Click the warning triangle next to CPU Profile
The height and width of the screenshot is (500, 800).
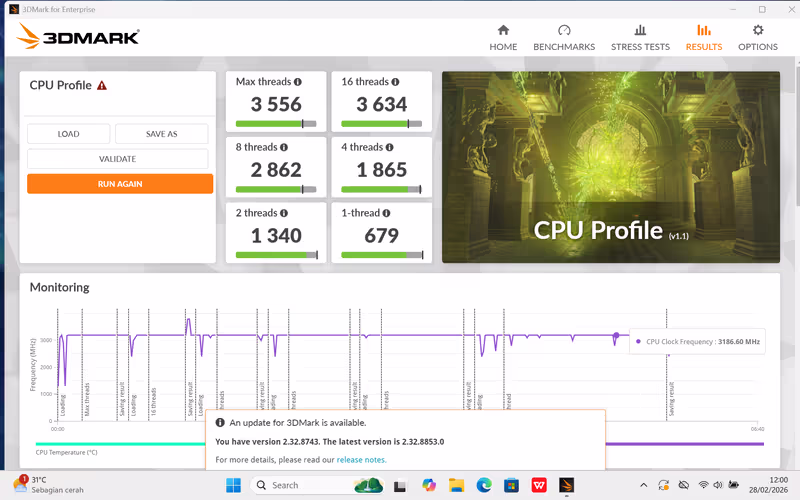[x=102, y=86]
